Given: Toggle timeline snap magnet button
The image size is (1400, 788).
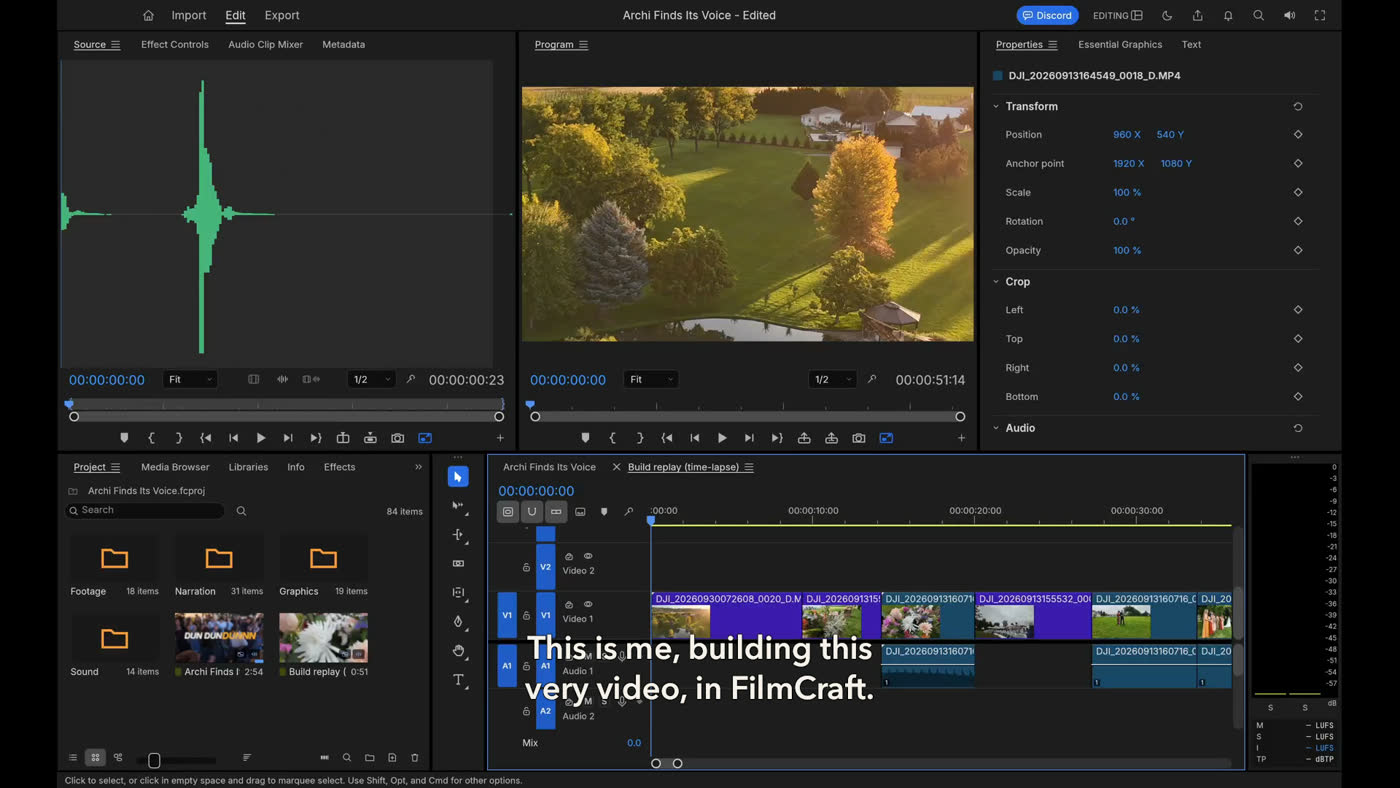Looking at the screenshot, I should pos(532,512).
